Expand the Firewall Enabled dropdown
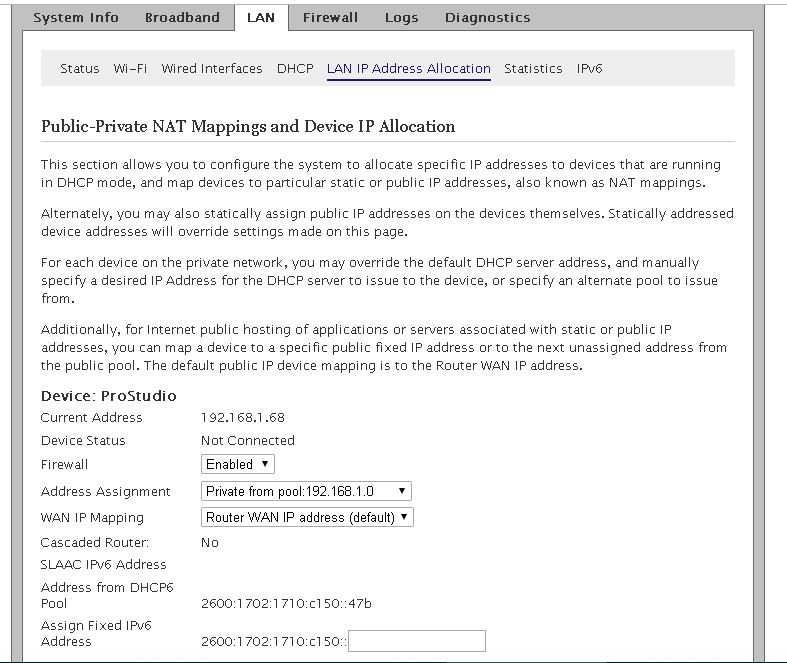The width and height of the screenshot is (787, 663). click(238, 464)
